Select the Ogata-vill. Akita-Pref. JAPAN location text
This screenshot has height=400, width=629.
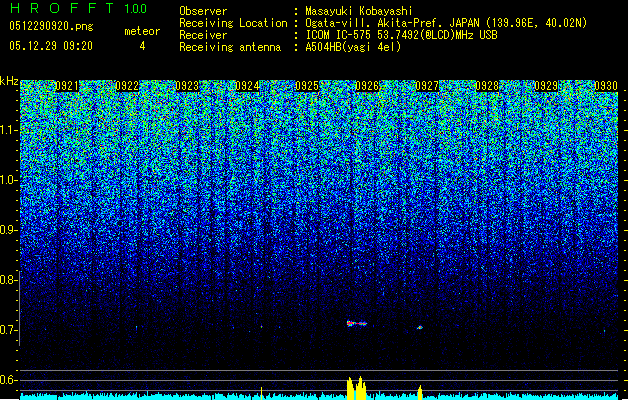[446, 23]
